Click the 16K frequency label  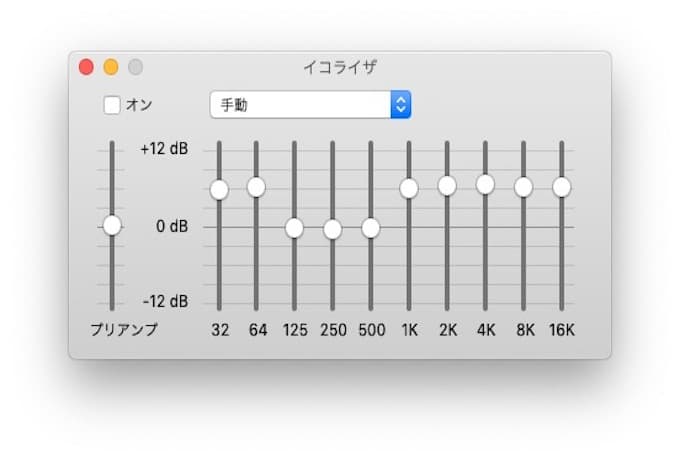point(562,330)
